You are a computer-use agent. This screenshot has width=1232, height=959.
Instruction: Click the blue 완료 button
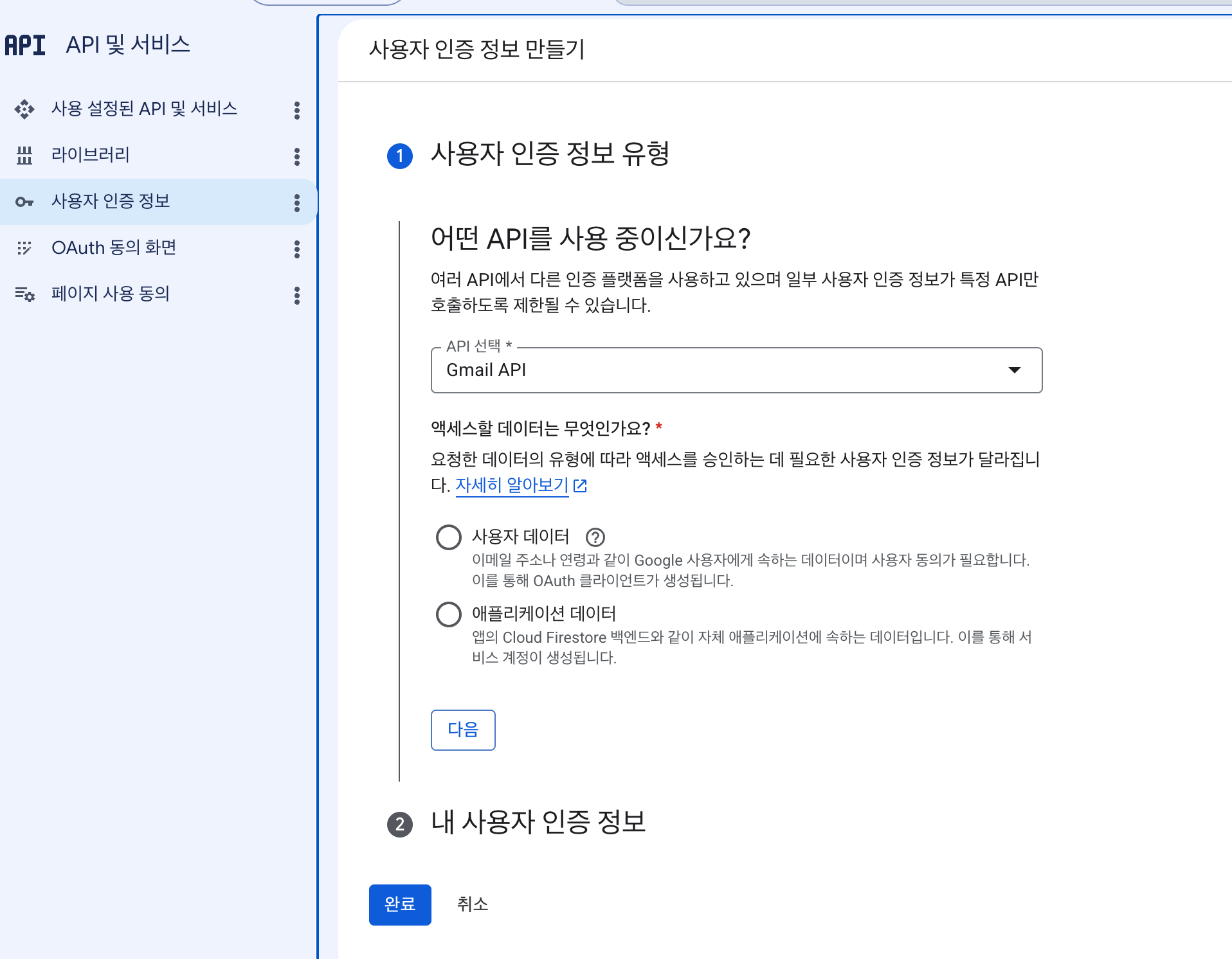coord(400,905)
